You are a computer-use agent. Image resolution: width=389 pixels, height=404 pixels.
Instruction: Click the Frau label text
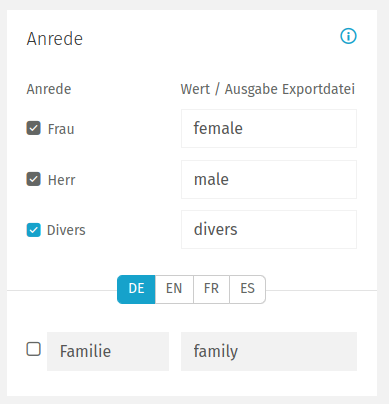(61, 129)
